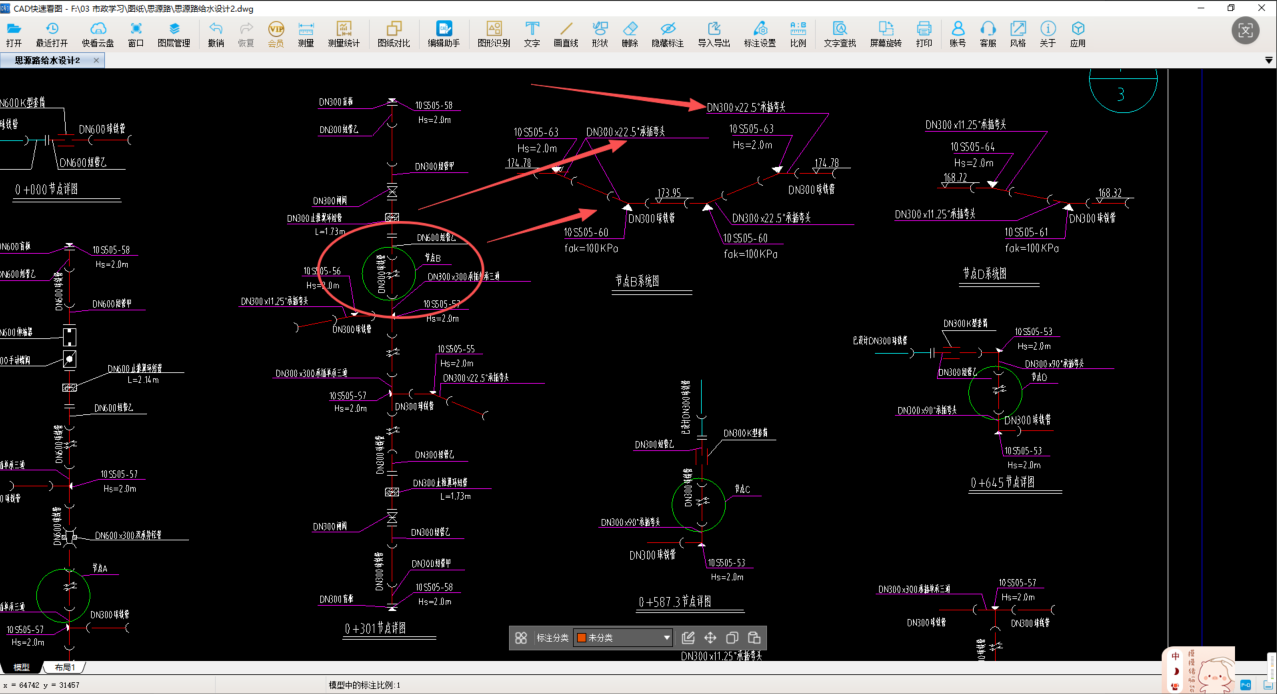Click the four-circle grid icon in annotation bar
The width and height of the screenshot is (1277, 694).
click(x=521, y=637)
